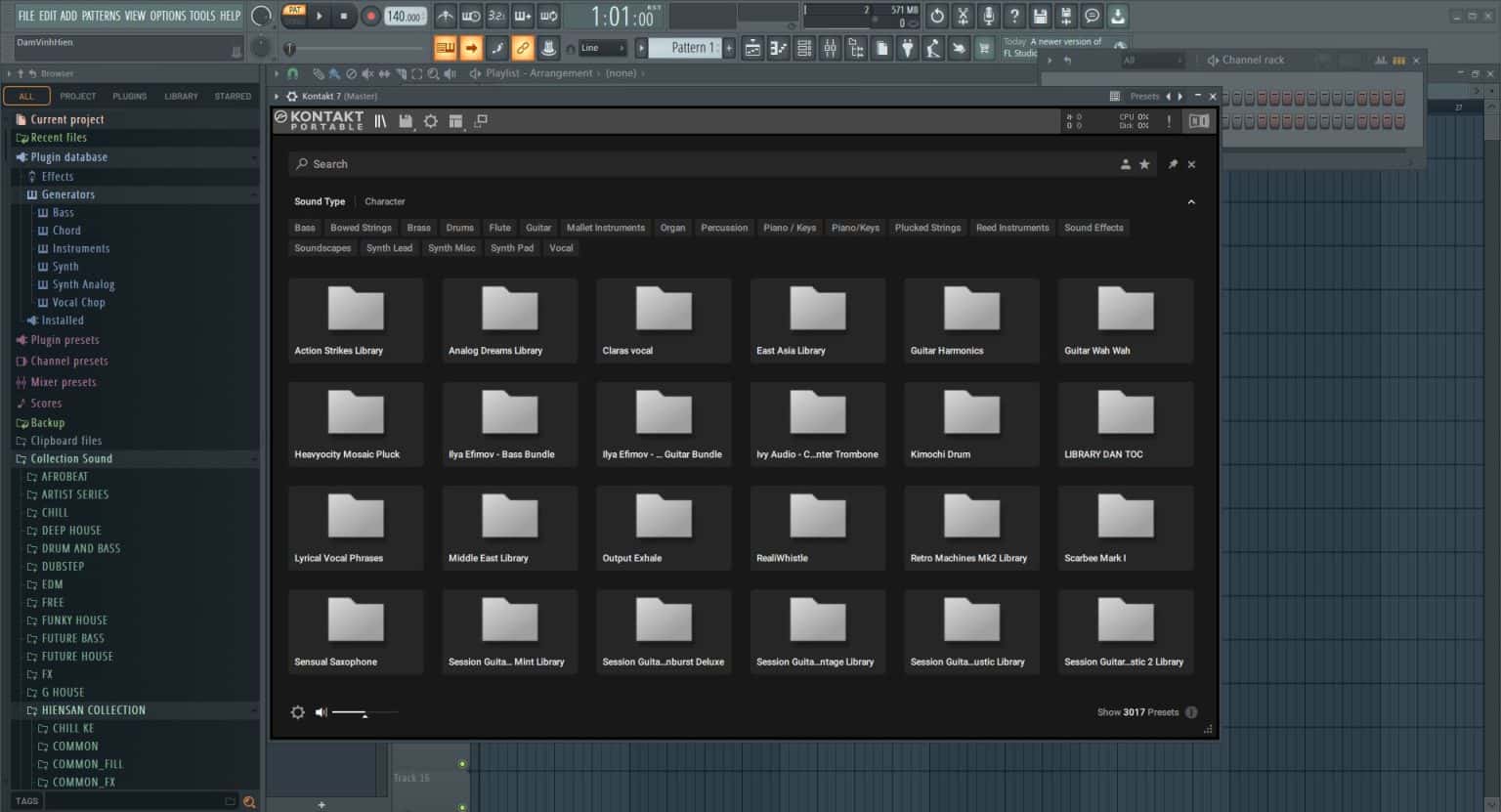Switch to PLUGINS browser tab
Viewport: 1501px width, 812px height.
pyautogui.click(x=129, y=96)
